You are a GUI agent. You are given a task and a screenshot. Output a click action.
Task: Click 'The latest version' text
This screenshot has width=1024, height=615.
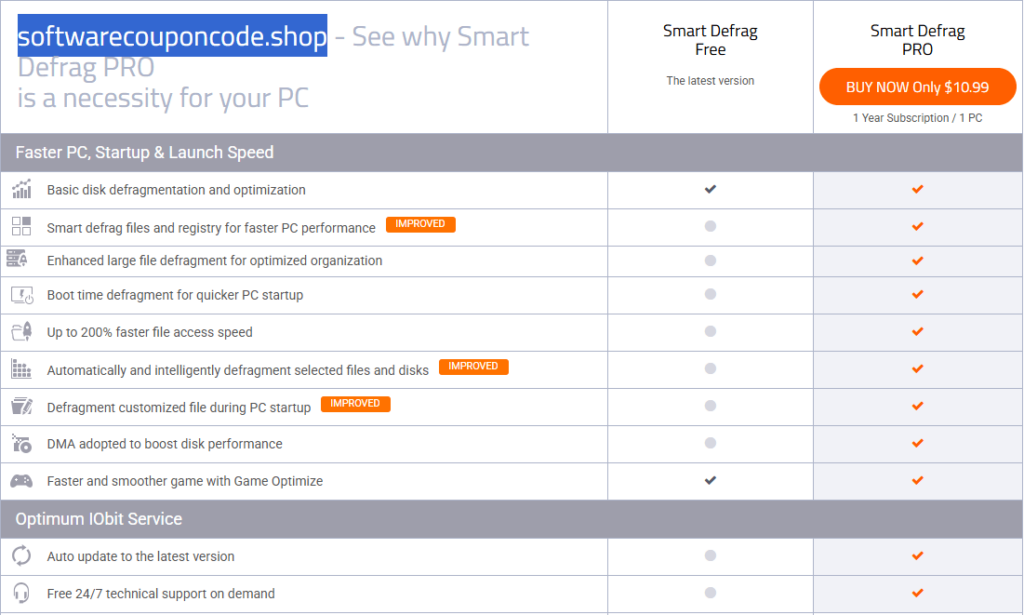pos(711,80)
